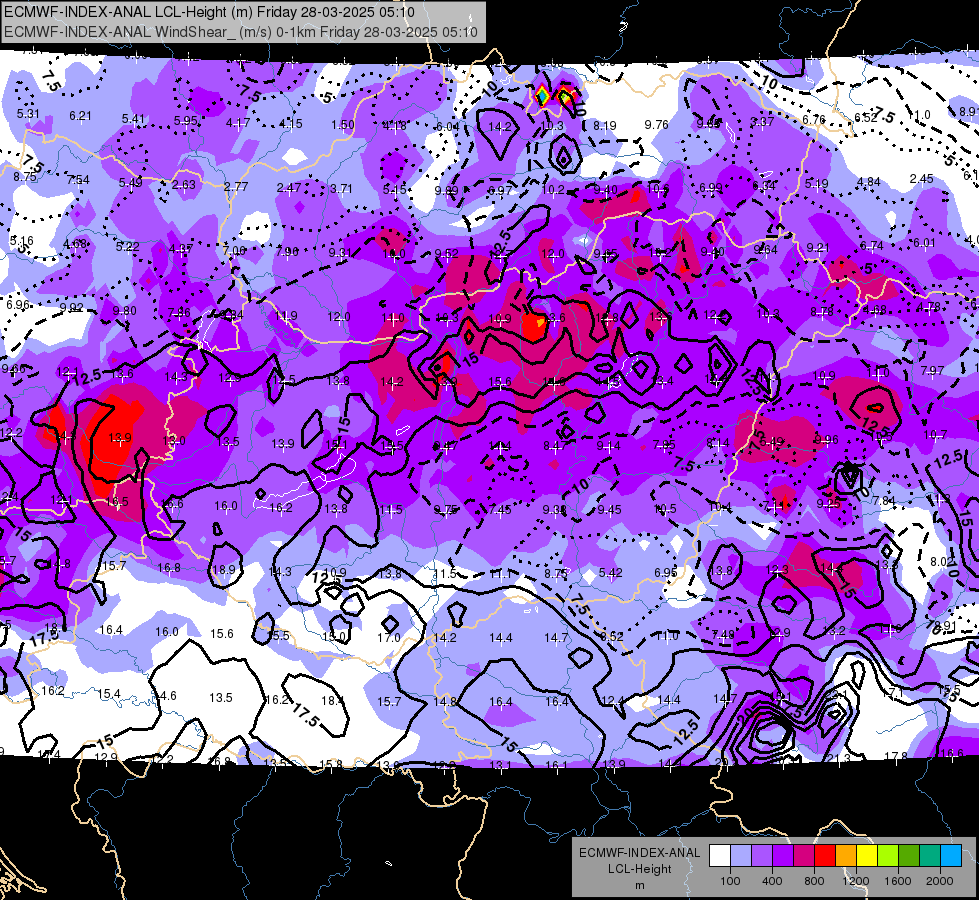Image resolution: width=979 pixels, height=900 pixels.
Task: Click the magenta legend swatch
Action: pyautogui.click(x=804, y=856)
